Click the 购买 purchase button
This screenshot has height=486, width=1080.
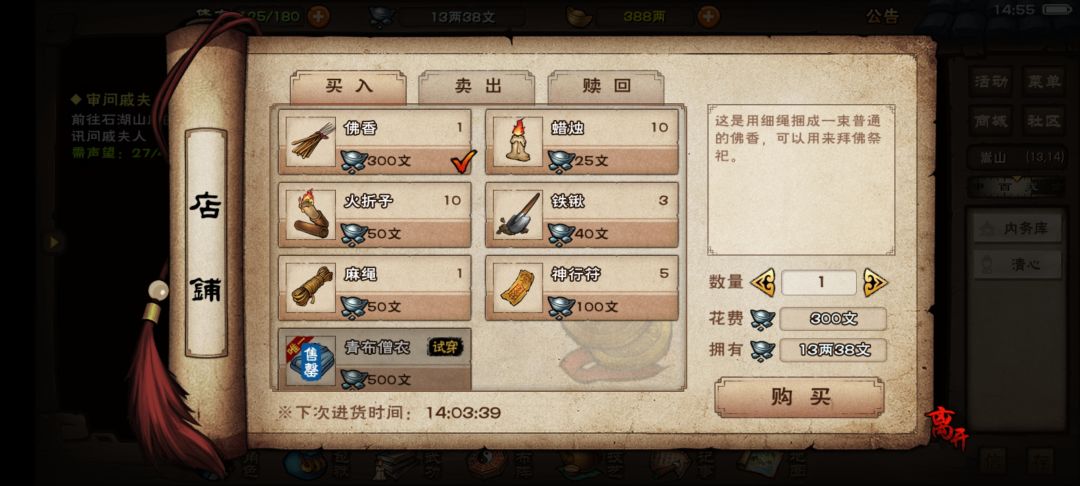point(799,397)
